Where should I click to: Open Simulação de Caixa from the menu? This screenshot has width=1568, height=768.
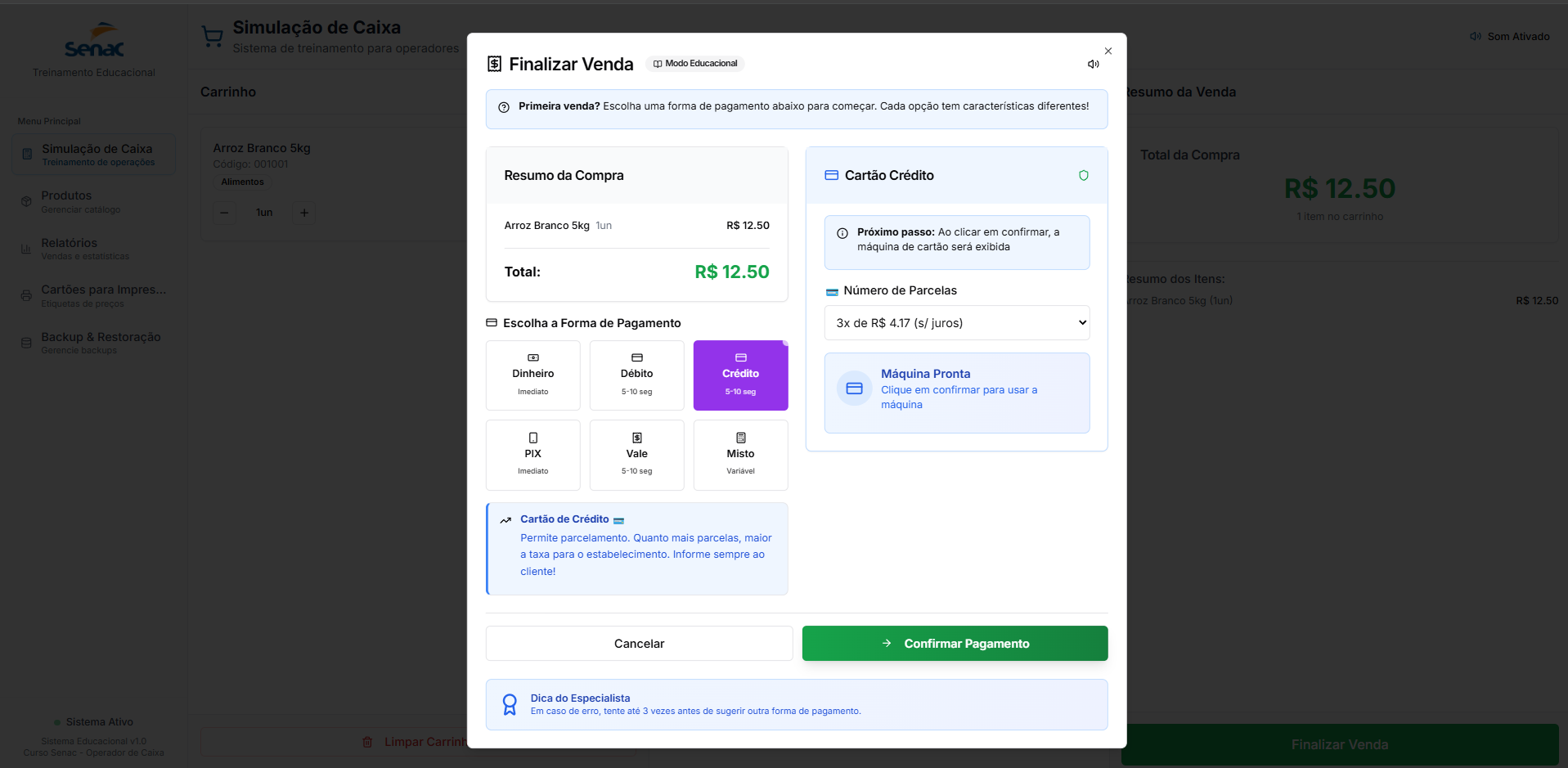pos(92,154)
